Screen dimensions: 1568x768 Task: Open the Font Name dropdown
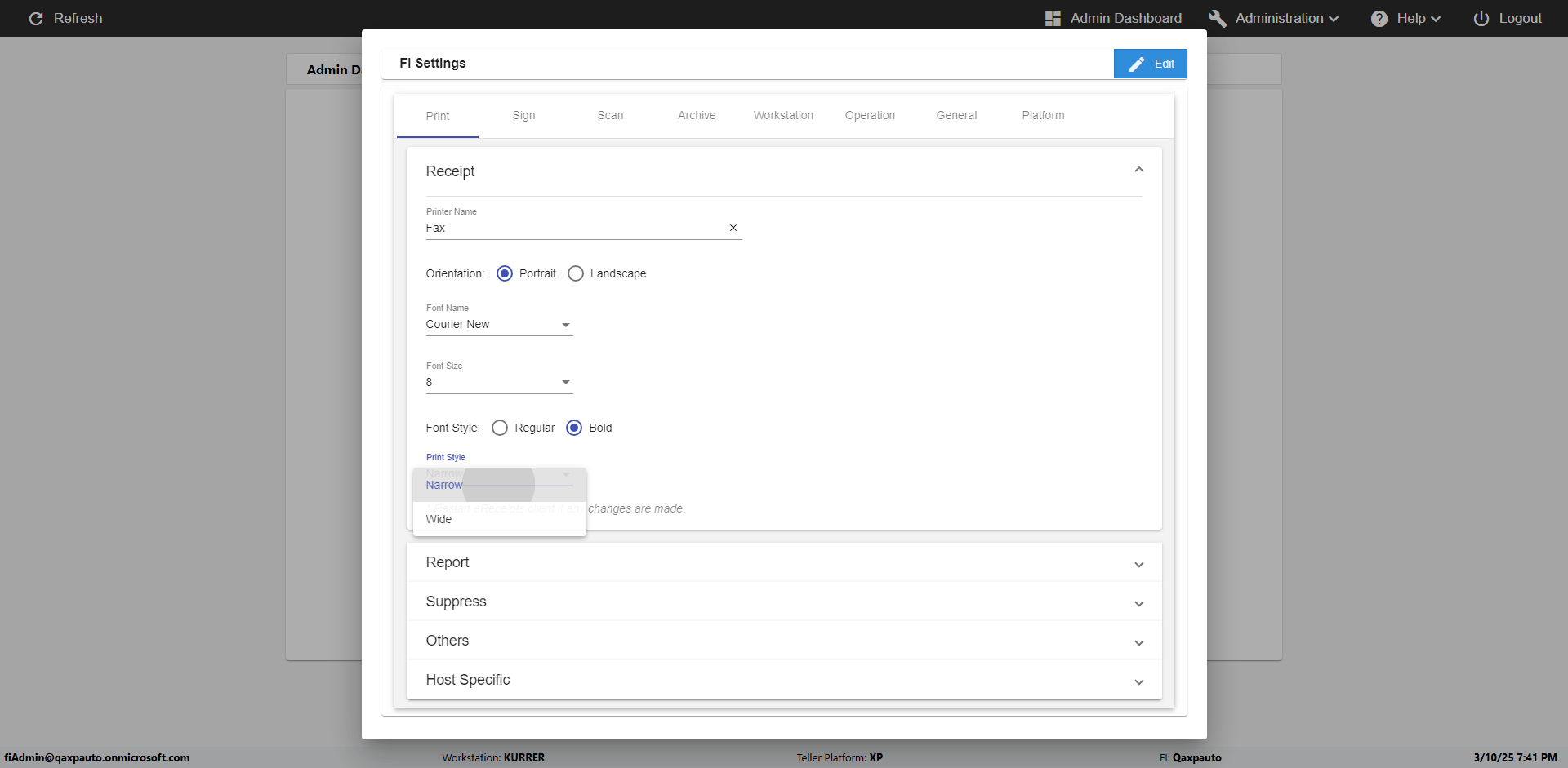point(499,325)
